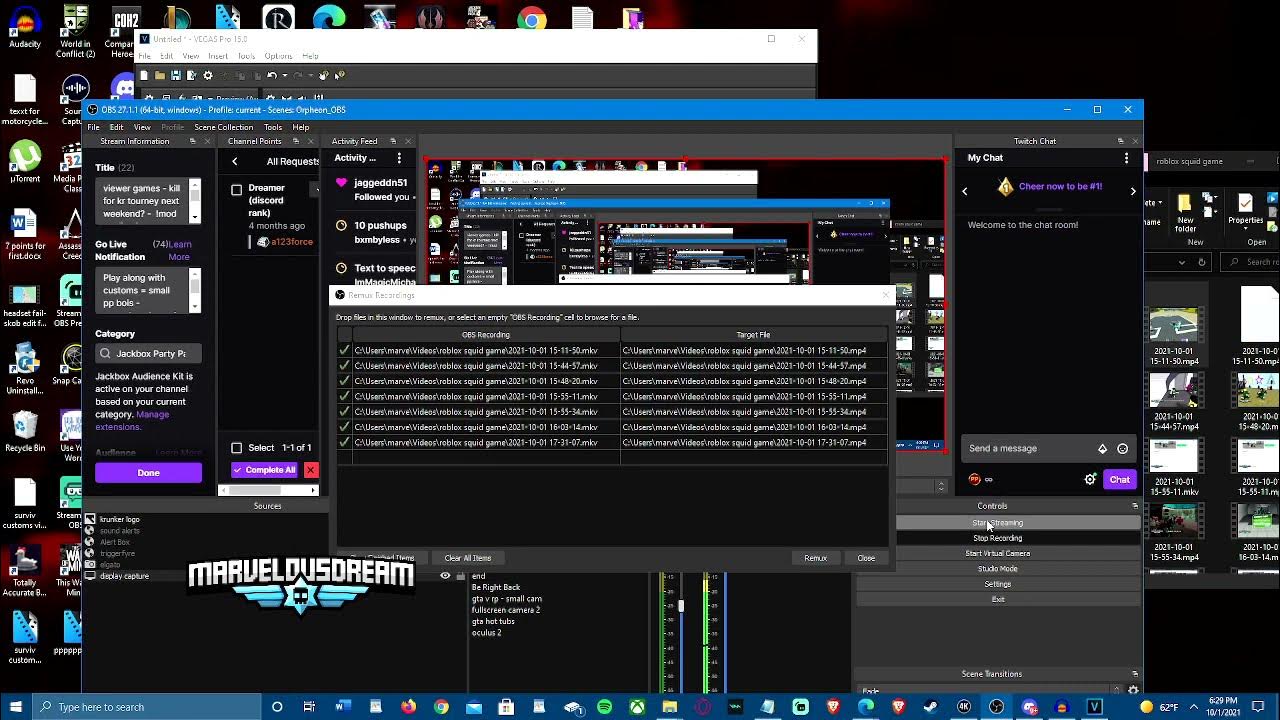Open Audacity desktop shortcut
The width and height of the screenshot is (1280, 720).
(x=25, y=28)
